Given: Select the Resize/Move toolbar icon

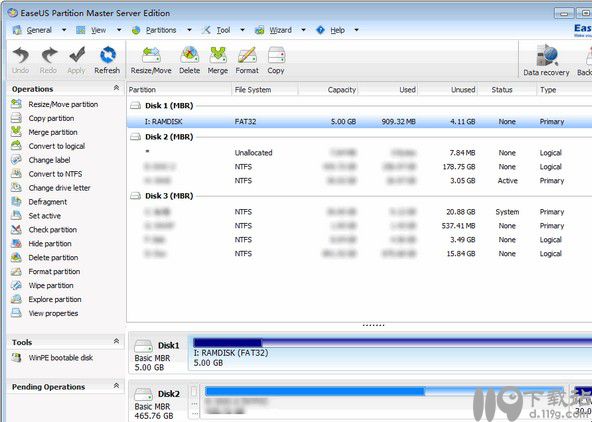Looking at the screenshot, I should pyautogui.click(x=151, y=60).
